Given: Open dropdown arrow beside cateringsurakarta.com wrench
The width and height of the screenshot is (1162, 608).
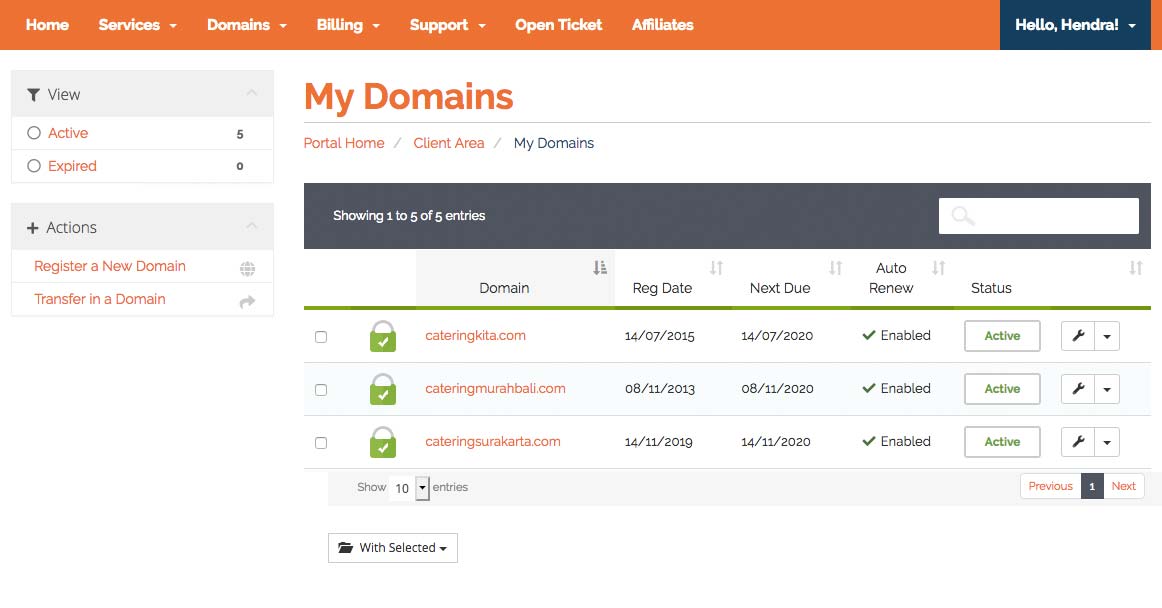Looking at the screenshot, I should (1107, 442).
